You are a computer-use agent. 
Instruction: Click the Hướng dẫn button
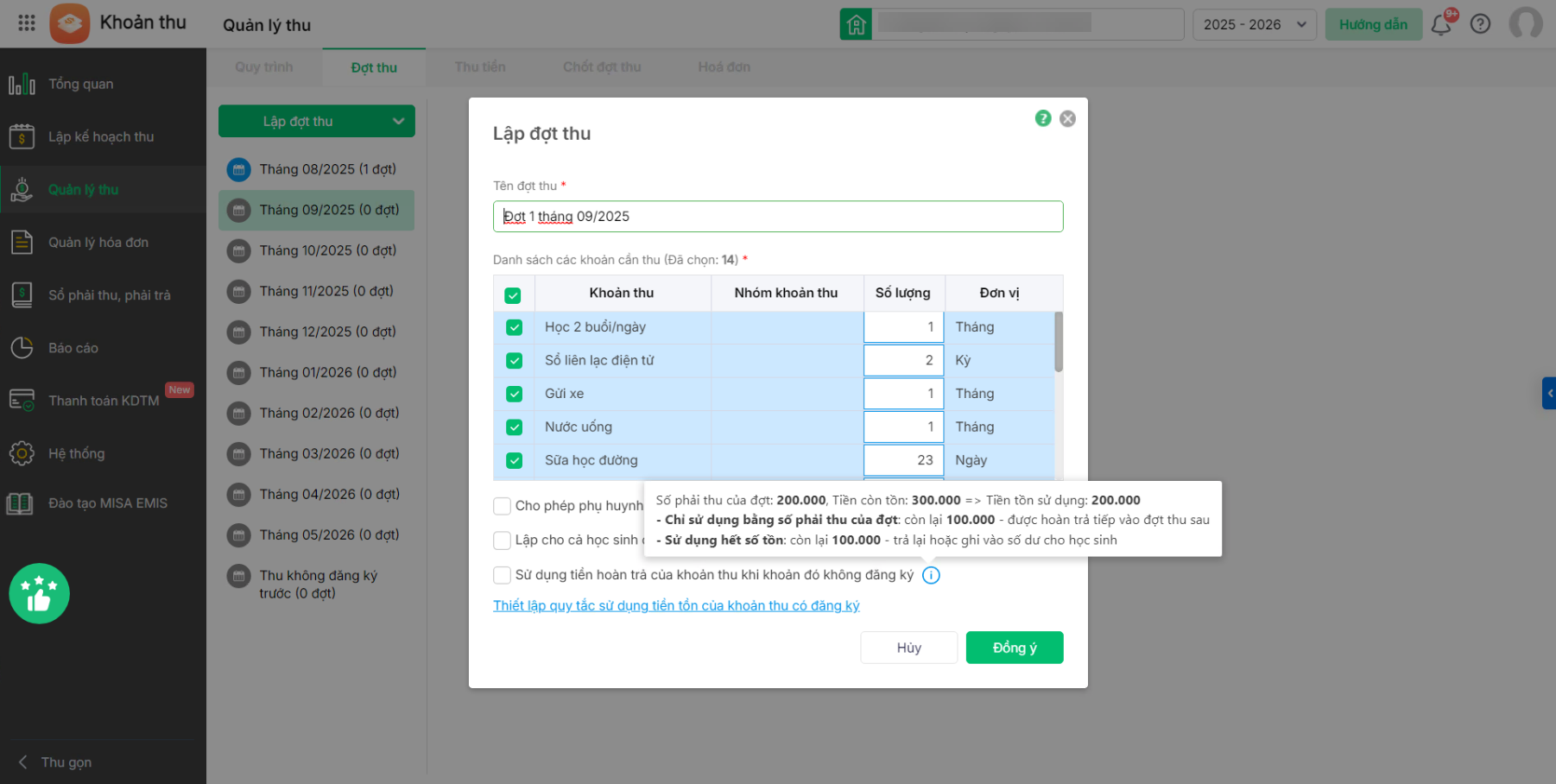[x=1373, y=24]
